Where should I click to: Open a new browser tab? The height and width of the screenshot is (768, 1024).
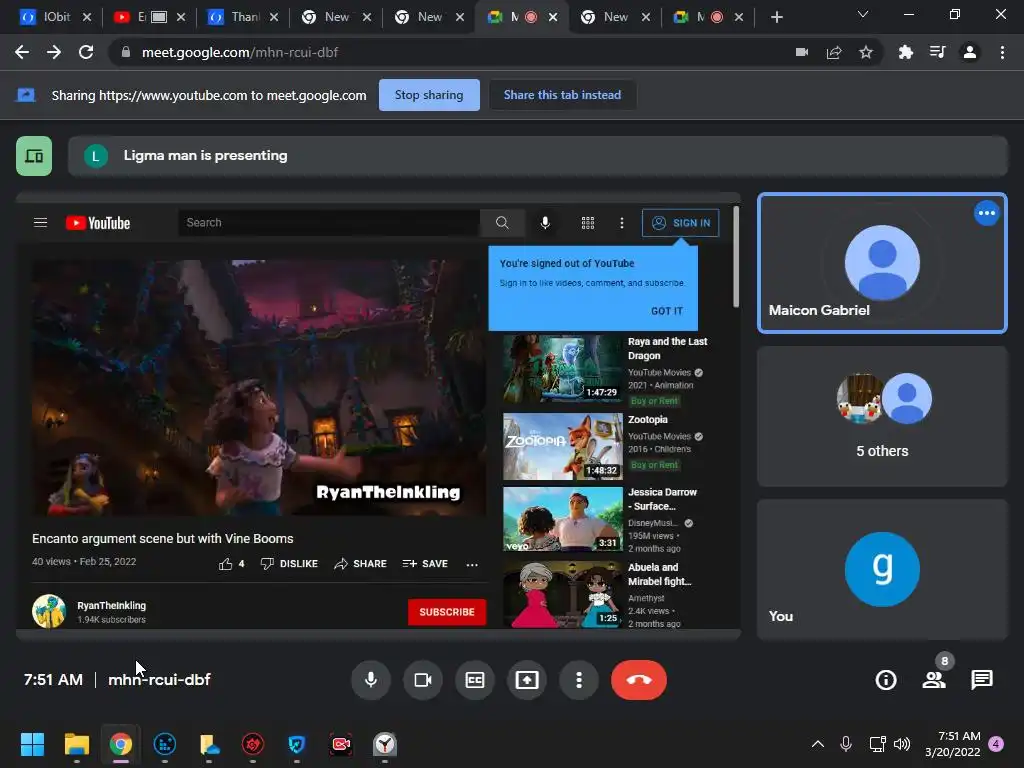[776, 17]
